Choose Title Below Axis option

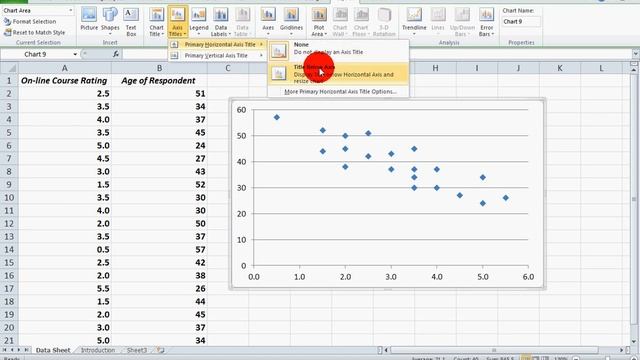338,74
